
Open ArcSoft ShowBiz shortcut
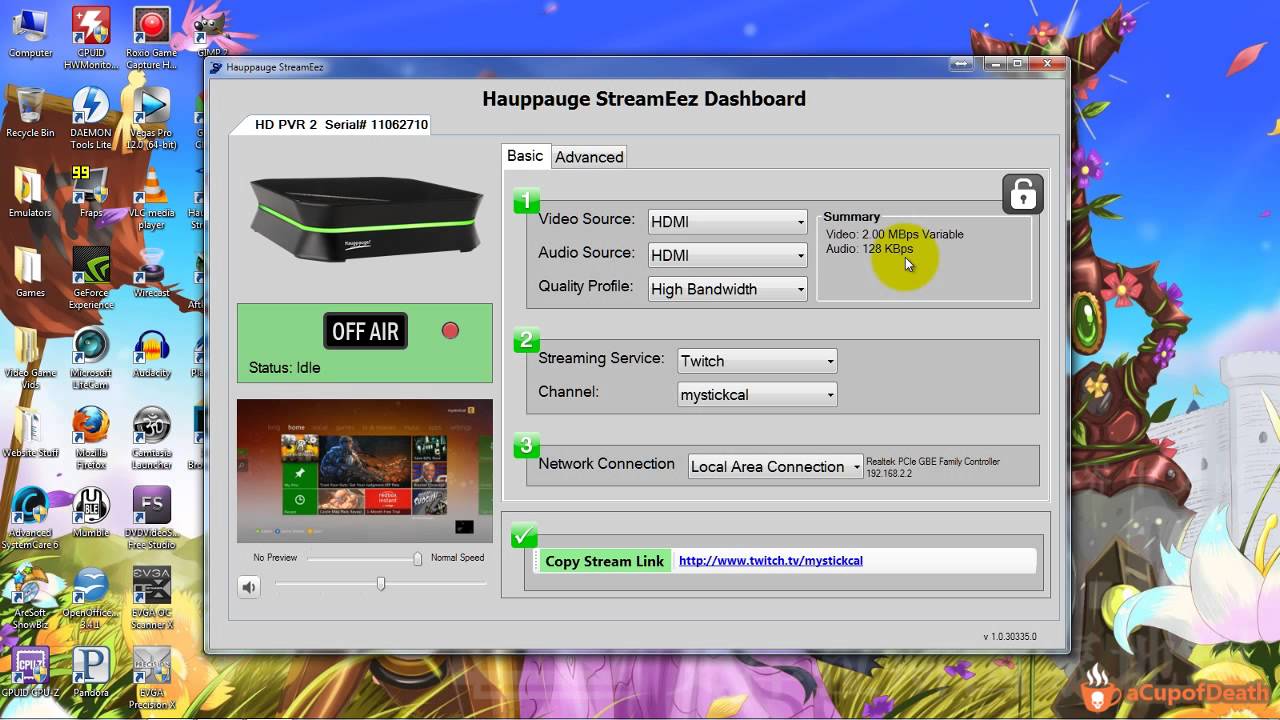pos(30,598)
